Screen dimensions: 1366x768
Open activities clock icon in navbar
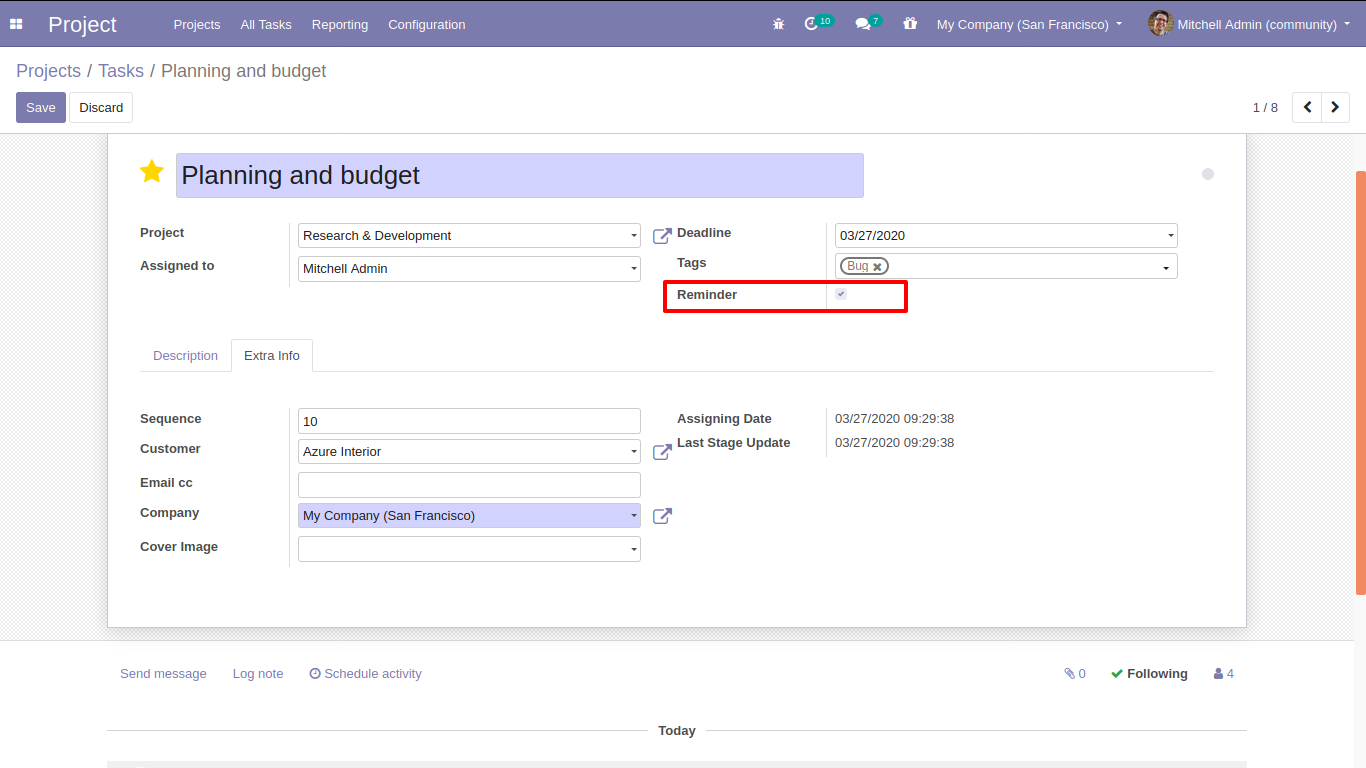click(x=811, y=24)
